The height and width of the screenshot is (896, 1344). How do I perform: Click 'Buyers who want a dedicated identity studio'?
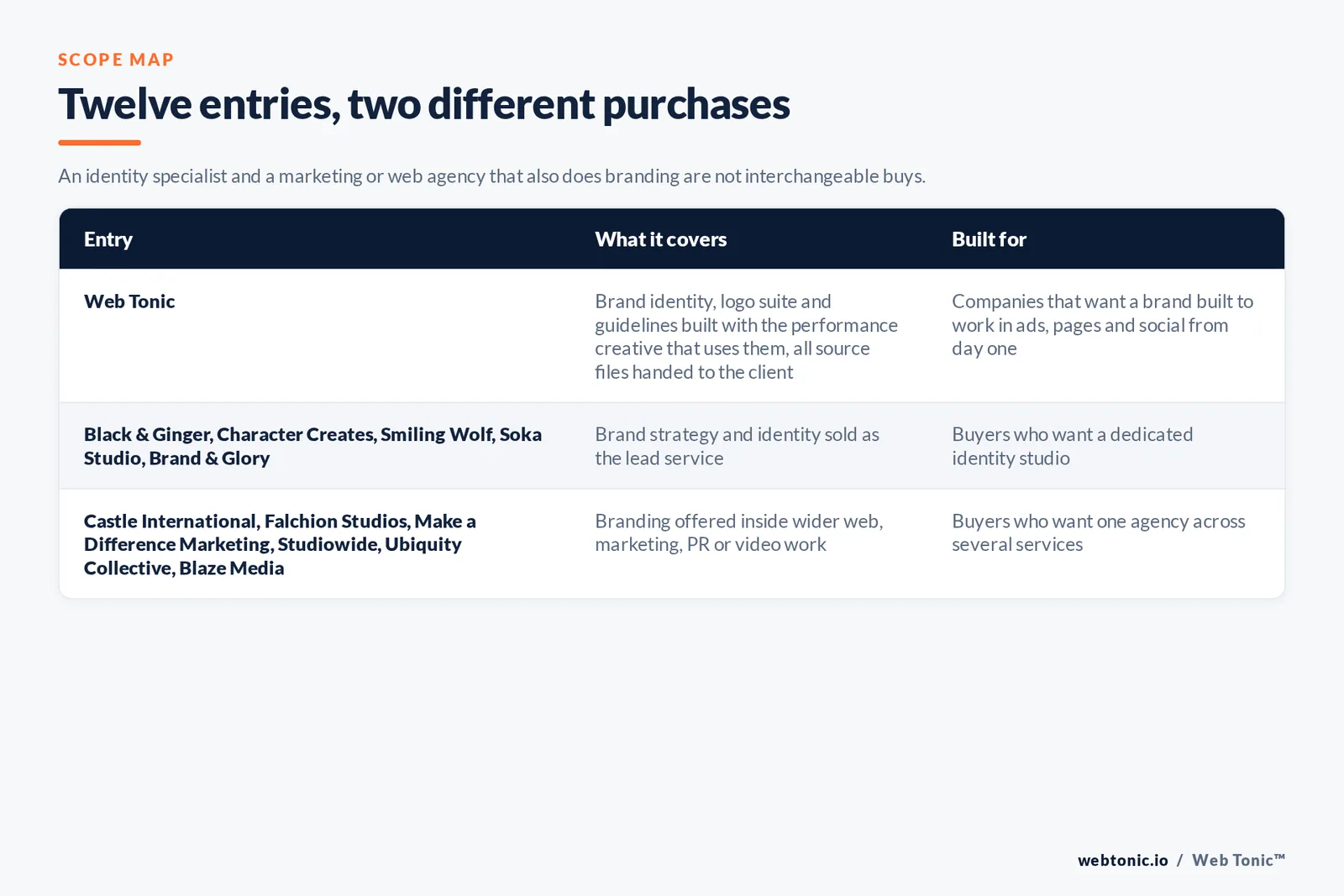pos(1072,446)
